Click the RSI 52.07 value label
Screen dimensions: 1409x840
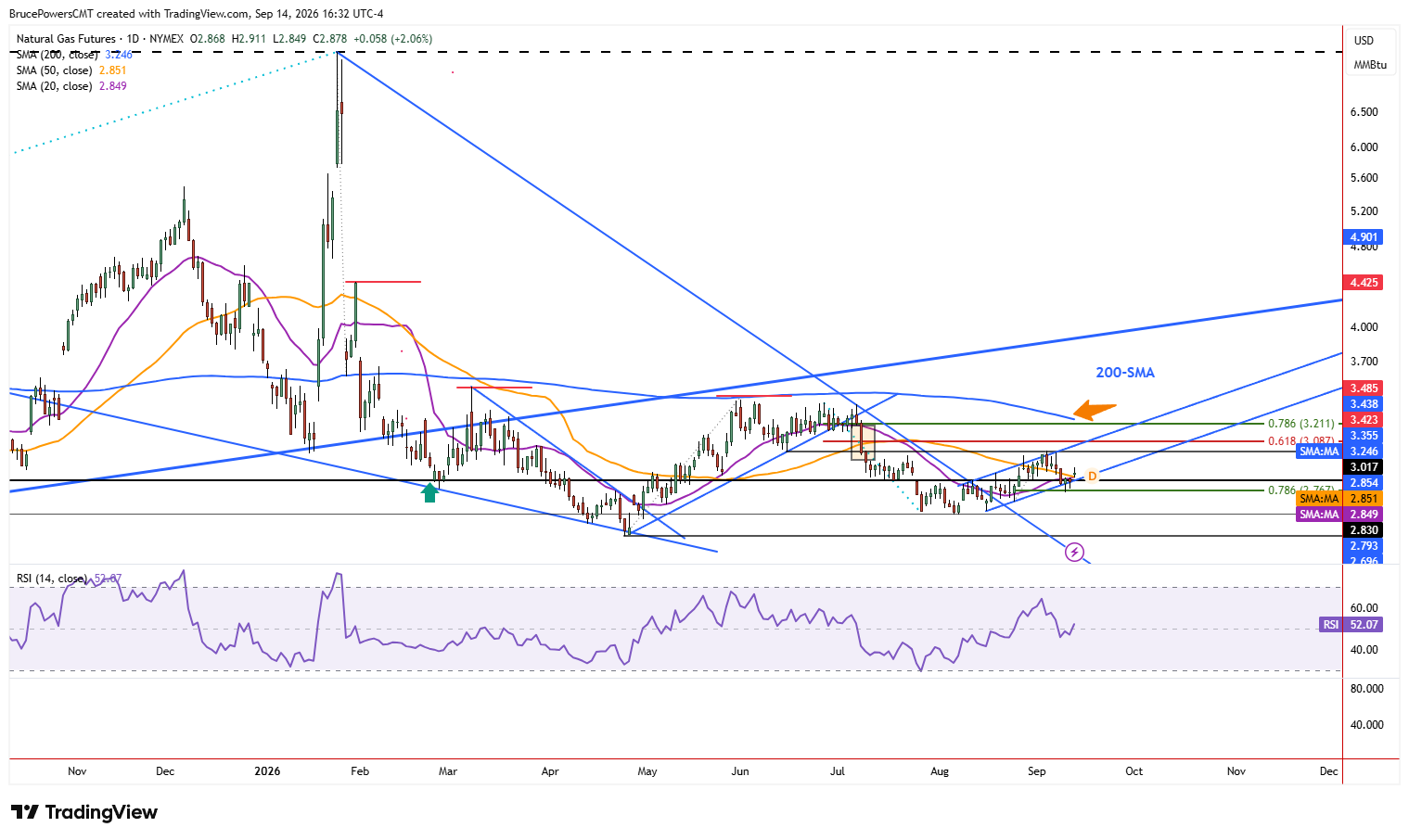point(1351,625)
